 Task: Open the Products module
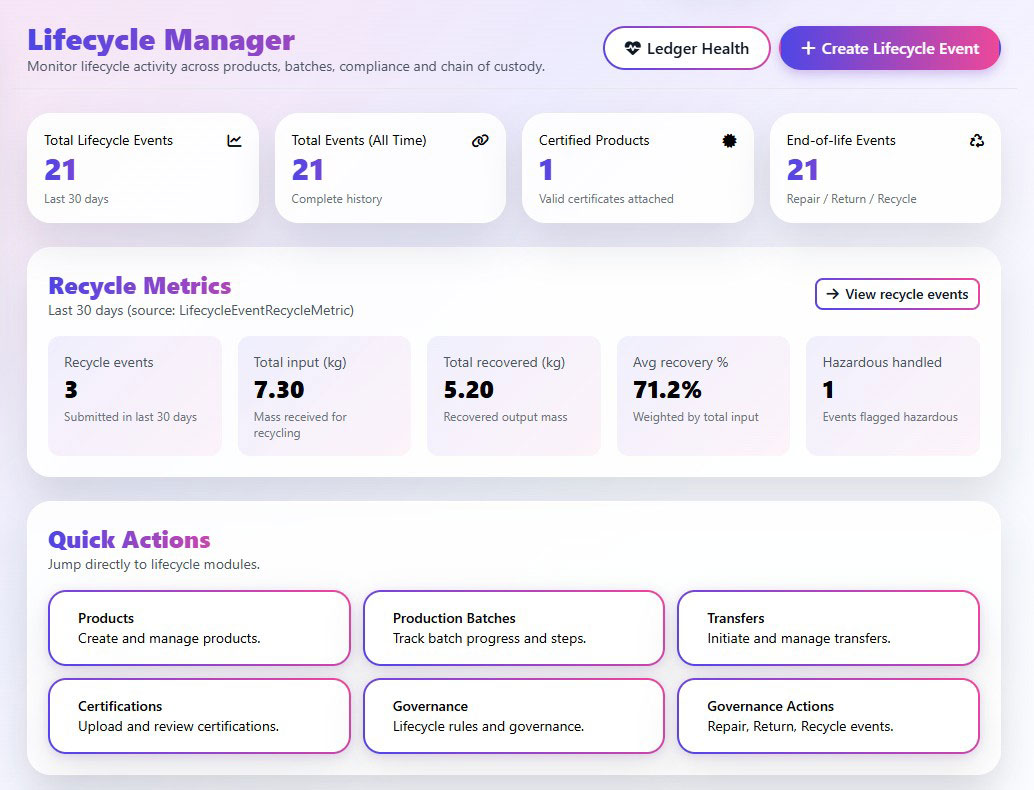198,628
